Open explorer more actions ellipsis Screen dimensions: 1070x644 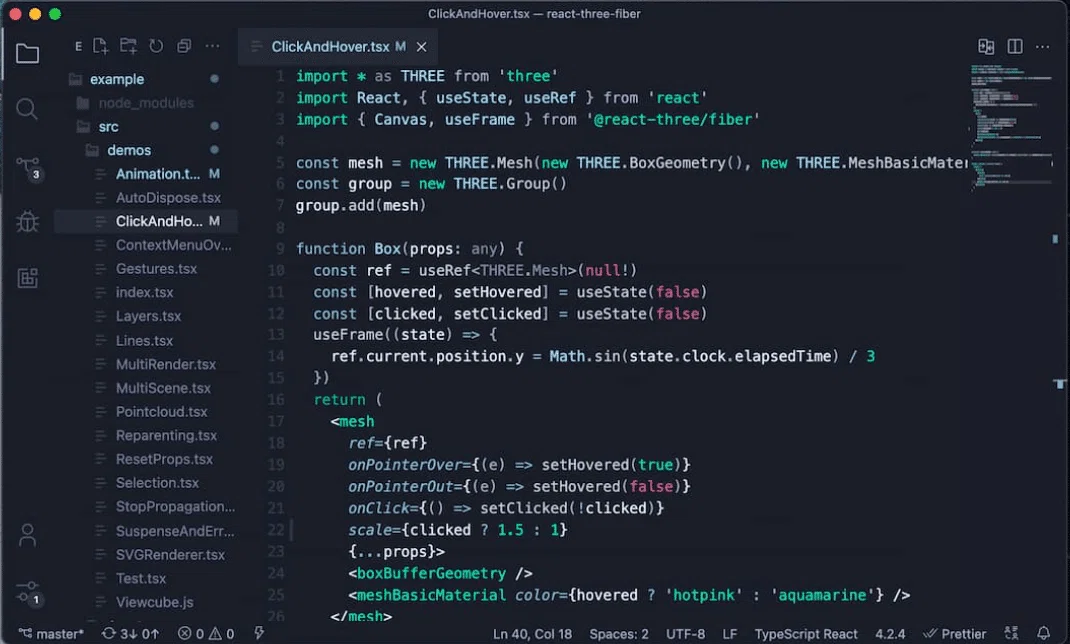[212, 46]
